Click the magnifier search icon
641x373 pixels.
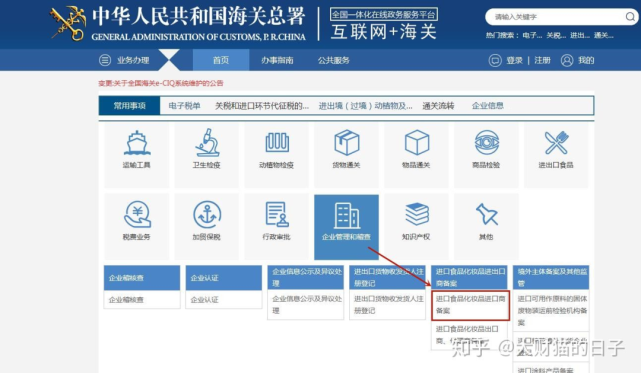tap(630, 17)
